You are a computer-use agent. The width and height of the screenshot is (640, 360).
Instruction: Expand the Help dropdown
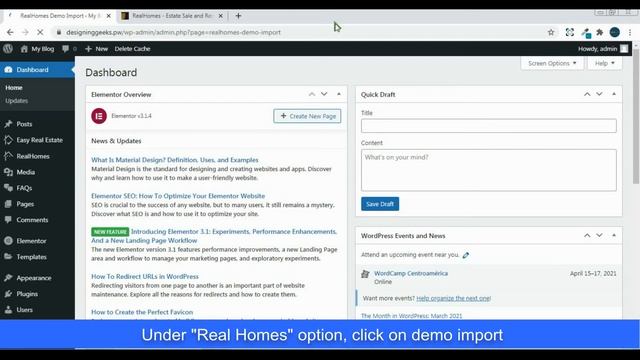point(604,63)
